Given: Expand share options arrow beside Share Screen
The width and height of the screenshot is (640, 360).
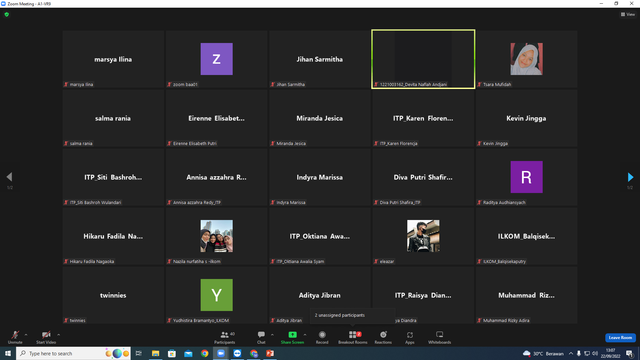Looking at the screenshot, I should coord(305,335).
